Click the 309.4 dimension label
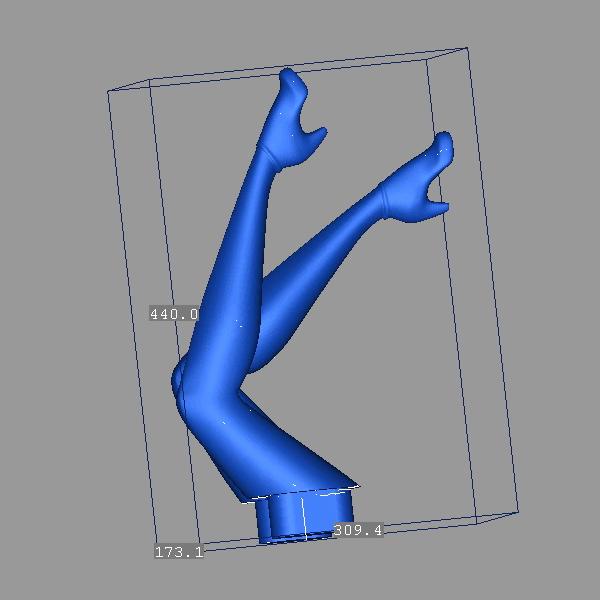Screen dimensions: 600x600 (x=357, y=530)
